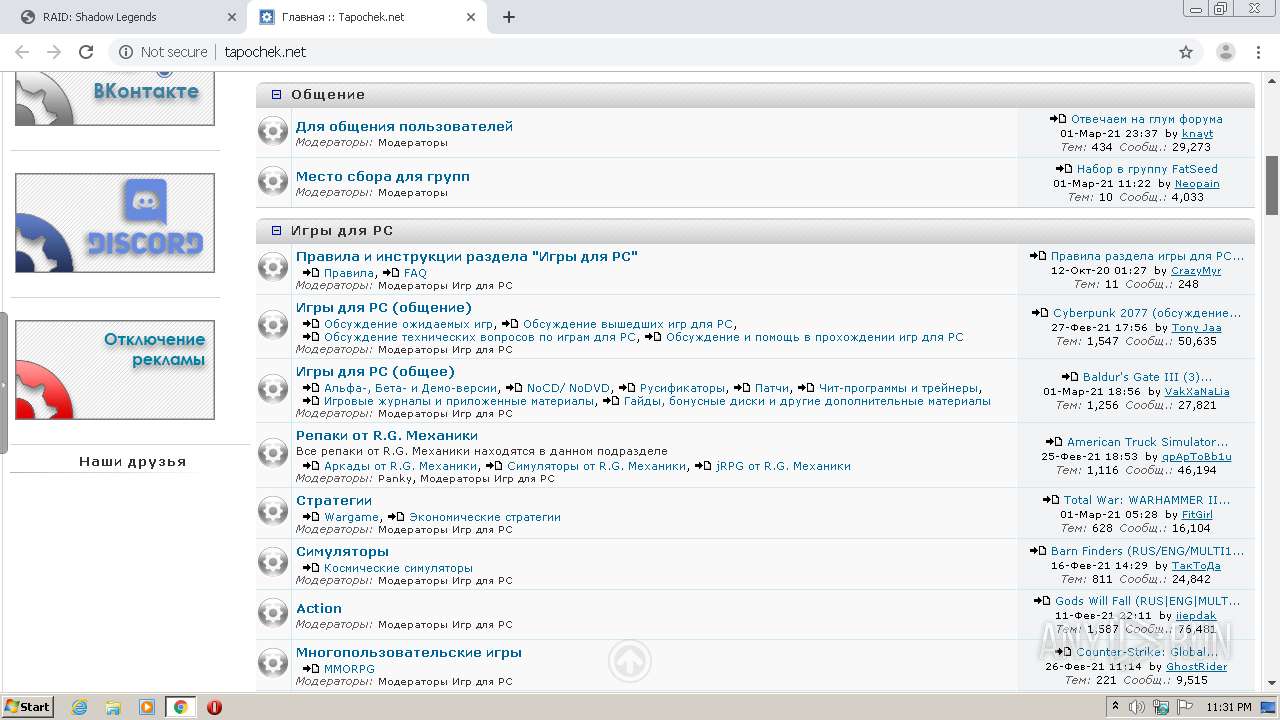Screen dimensions: 1280x720
Task: Open Репаки от R.G. Механики forum
Action: tap(386, 436)
